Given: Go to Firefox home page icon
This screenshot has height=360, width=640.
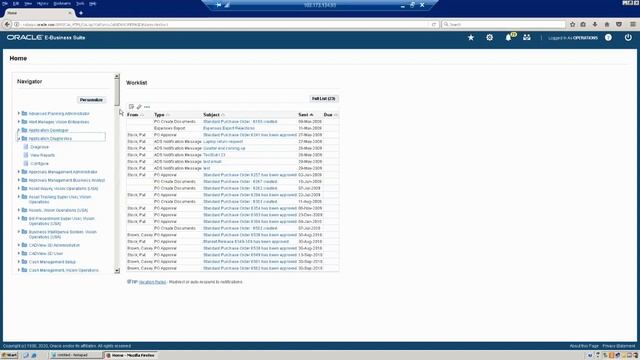Looking at the screenshot, I should tap(607, 24).
